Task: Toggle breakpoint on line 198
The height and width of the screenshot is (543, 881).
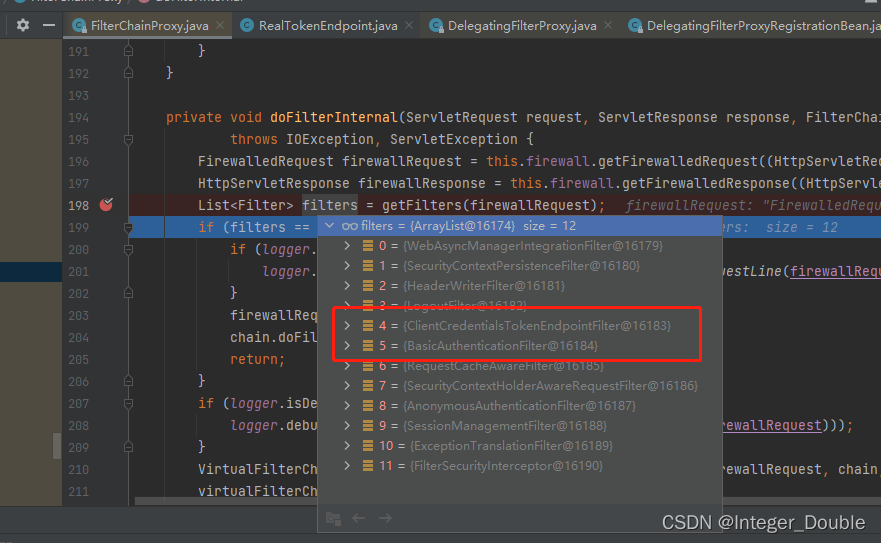Action: [x=106, y=205]
